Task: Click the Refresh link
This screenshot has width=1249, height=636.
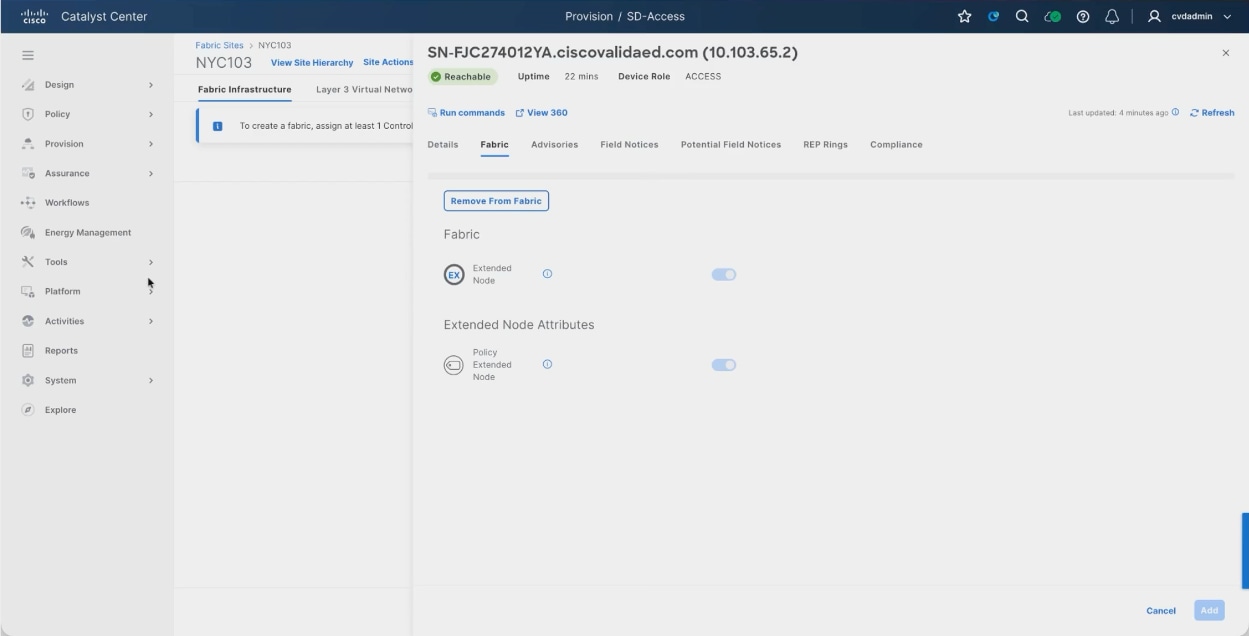Action: pos(1212,113)
